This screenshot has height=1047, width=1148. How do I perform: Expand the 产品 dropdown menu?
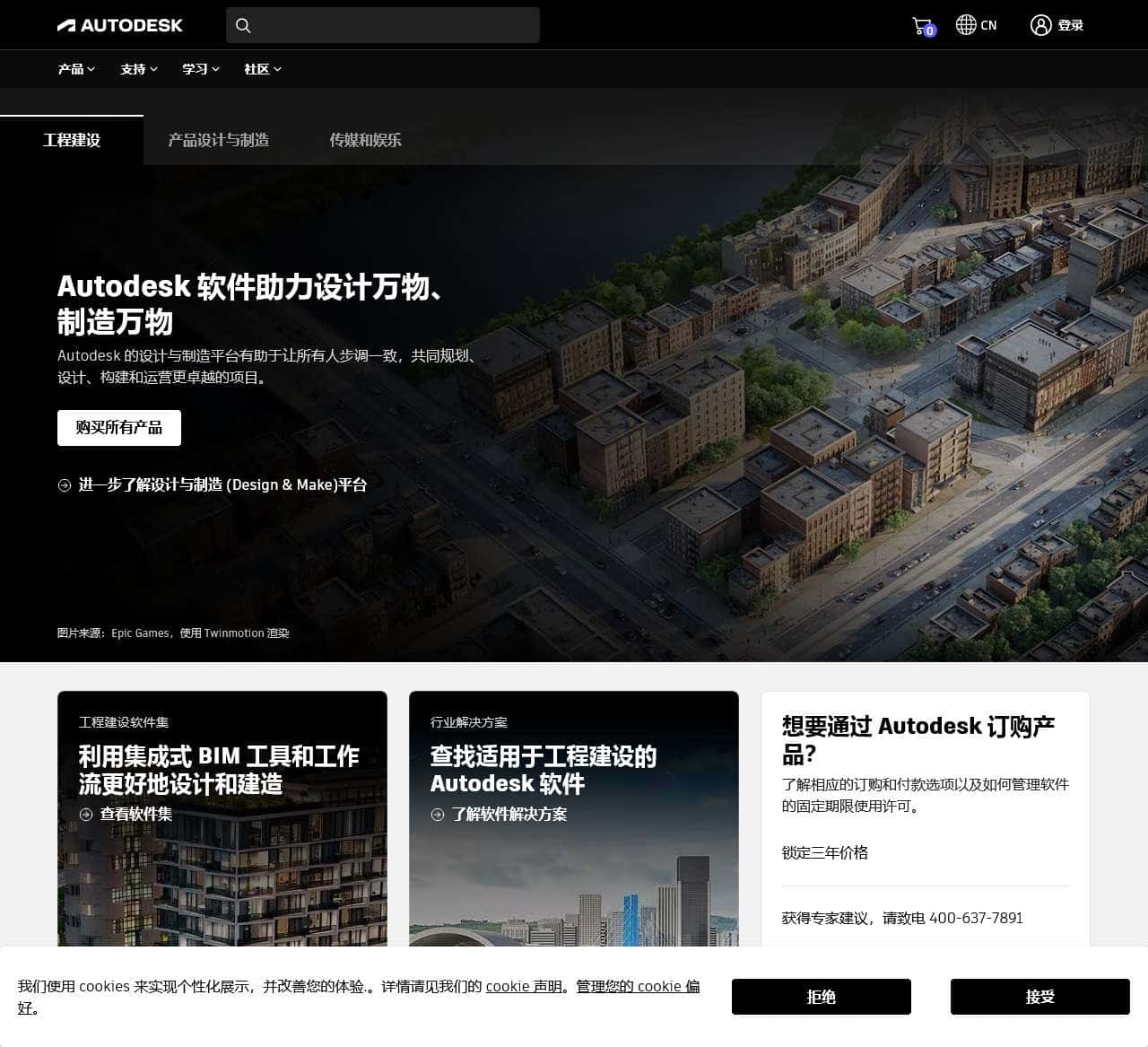click(x=76, y=69)
